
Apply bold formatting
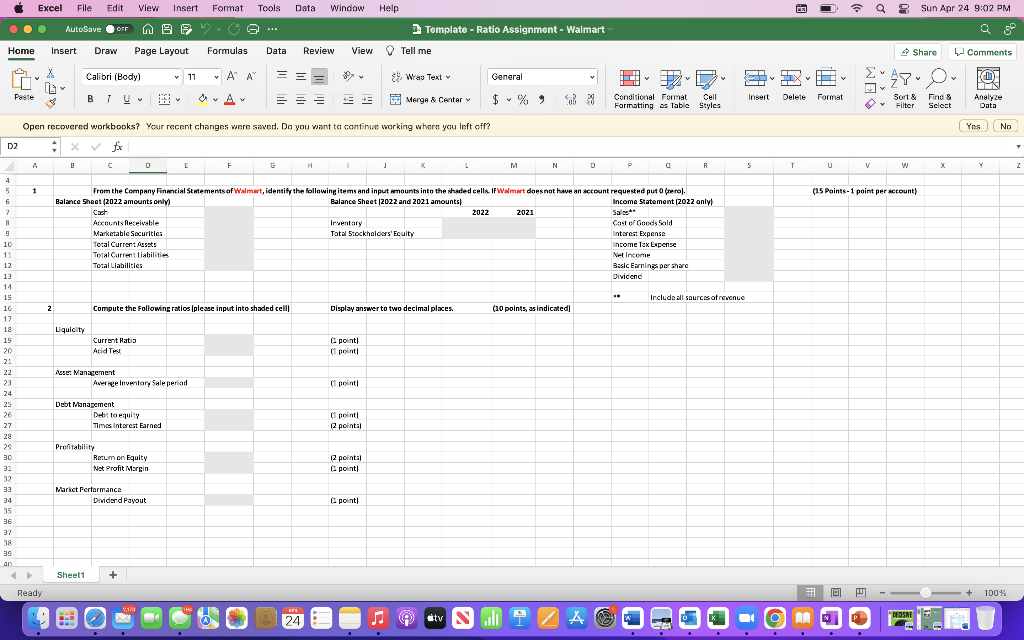click(x=89, y=100)
